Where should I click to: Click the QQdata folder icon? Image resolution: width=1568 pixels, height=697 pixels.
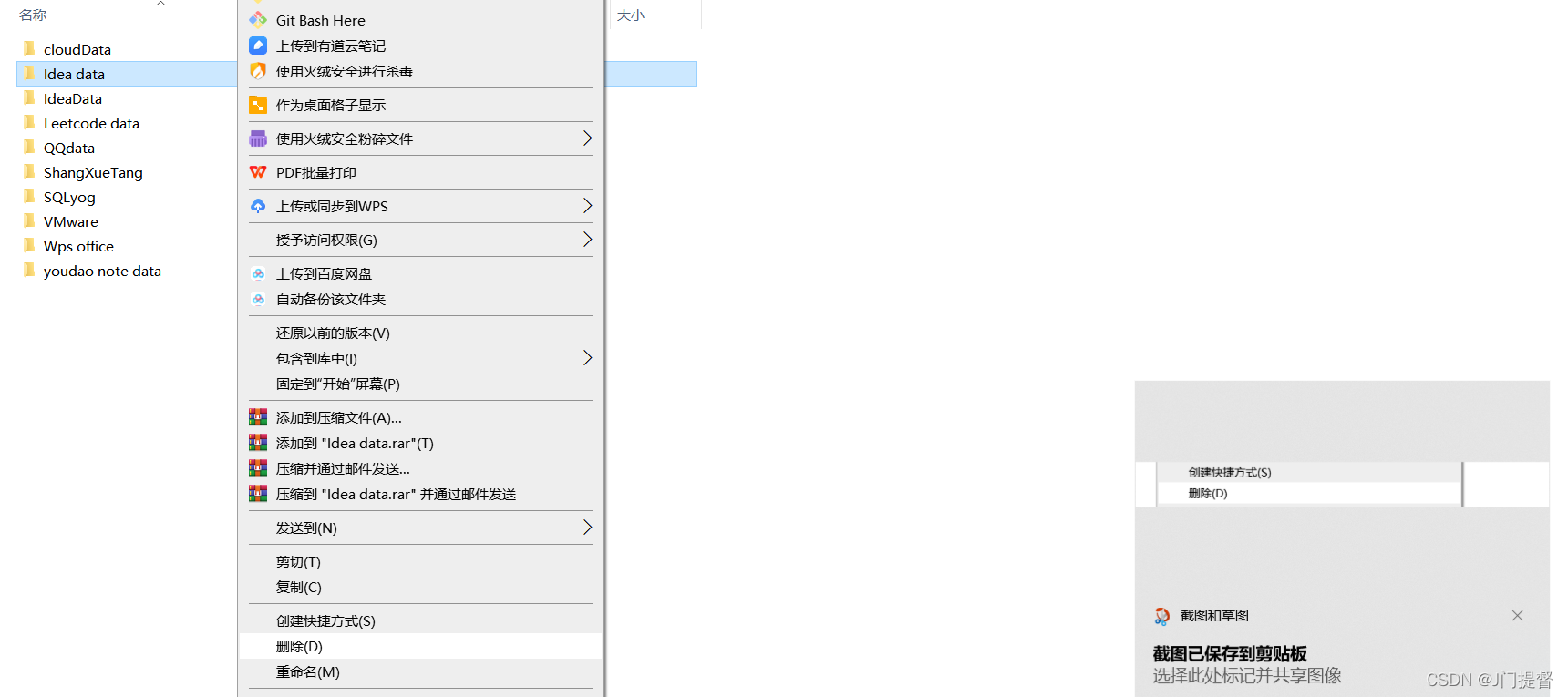(29, 147)
